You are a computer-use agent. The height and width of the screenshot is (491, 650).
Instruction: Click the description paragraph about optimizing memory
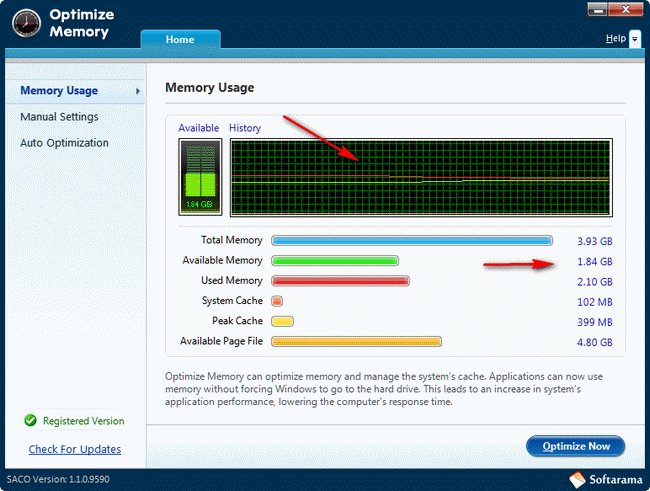coord(384,389)
